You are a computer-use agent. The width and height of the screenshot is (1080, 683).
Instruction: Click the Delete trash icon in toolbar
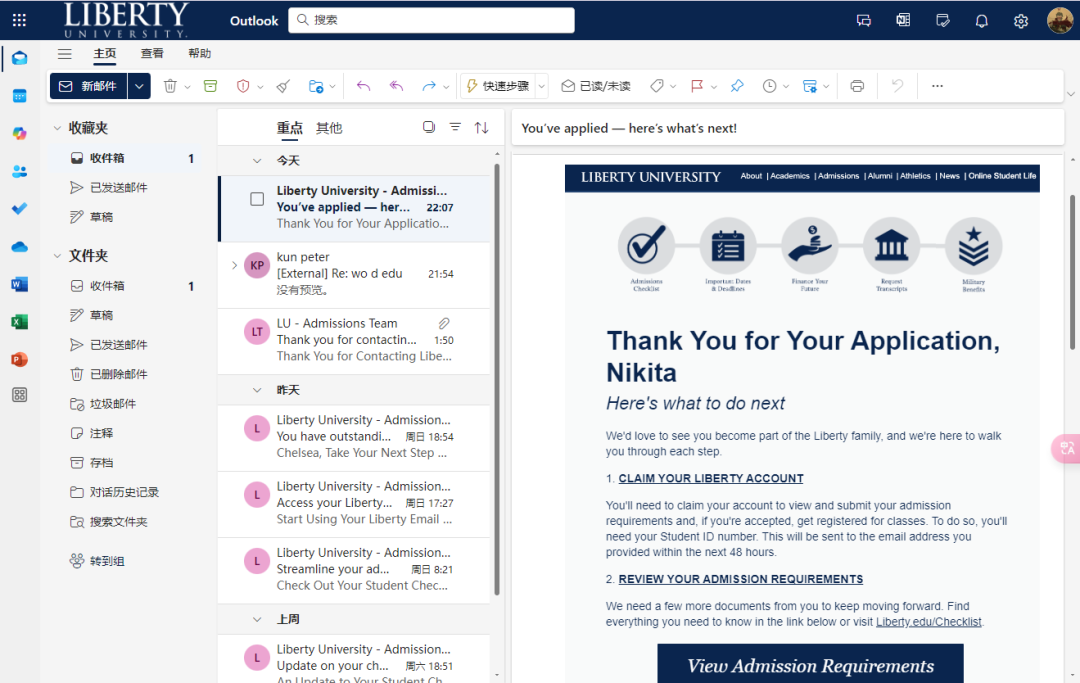170,86
